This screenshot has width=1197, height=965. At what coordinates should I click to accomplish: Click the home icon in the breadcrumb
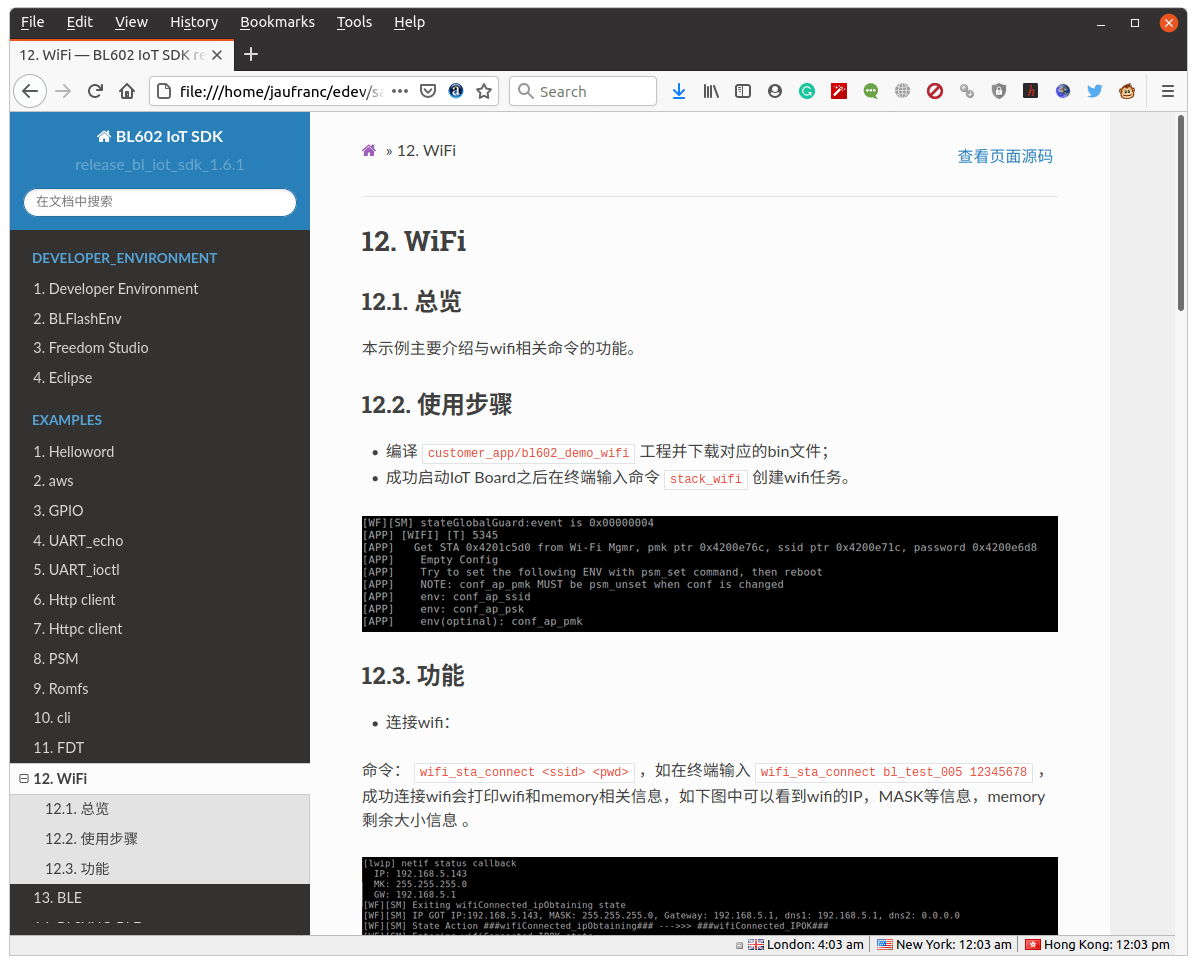click(369, 150)
